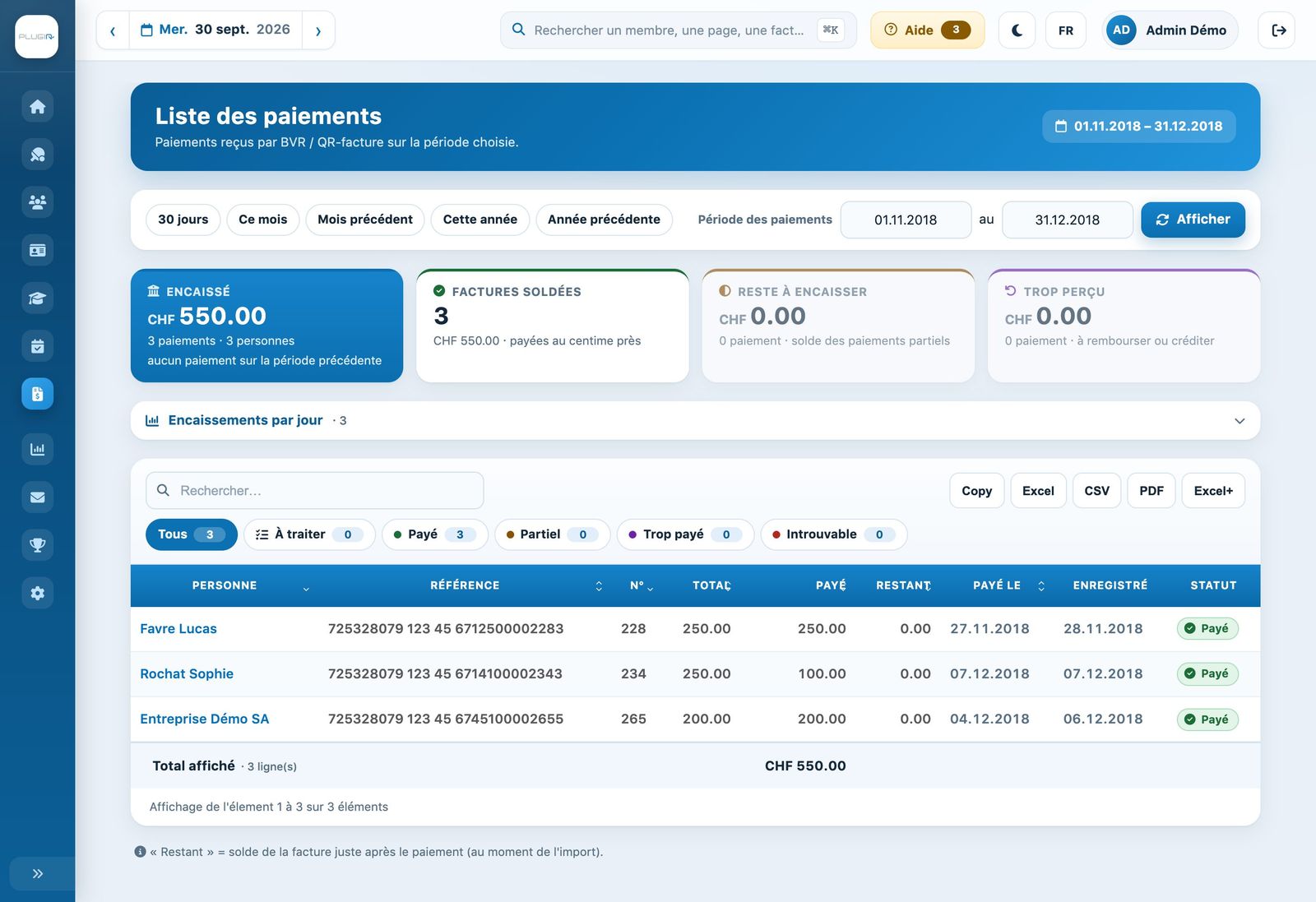Open the trophy icon in sidebar
The image size is (1316, 902).
point(37,544)
